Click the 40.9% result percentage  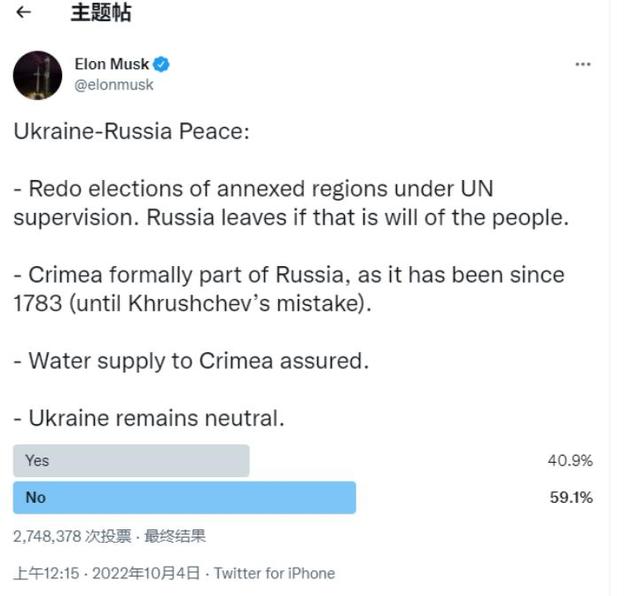570,460
